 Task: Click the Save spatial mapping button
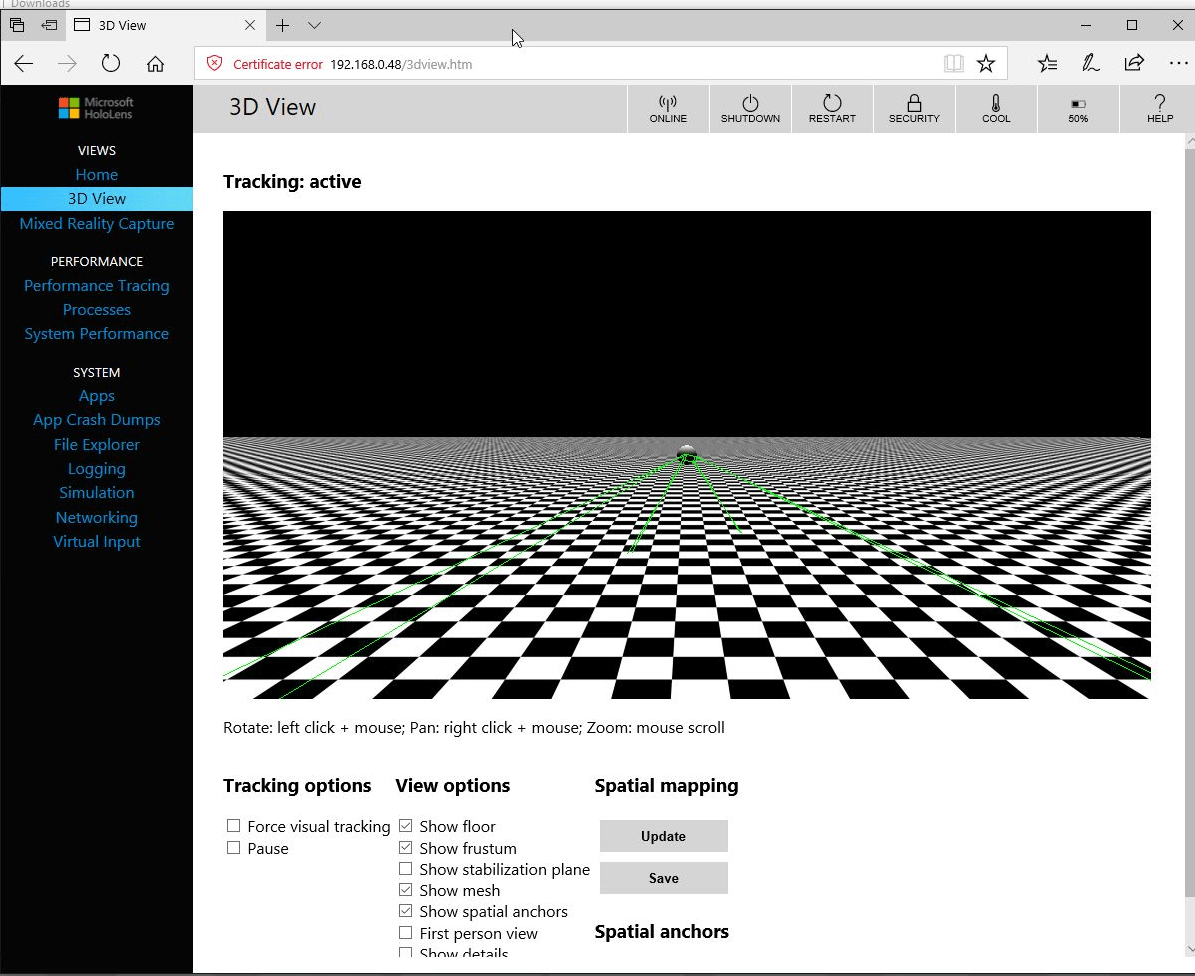663,878
